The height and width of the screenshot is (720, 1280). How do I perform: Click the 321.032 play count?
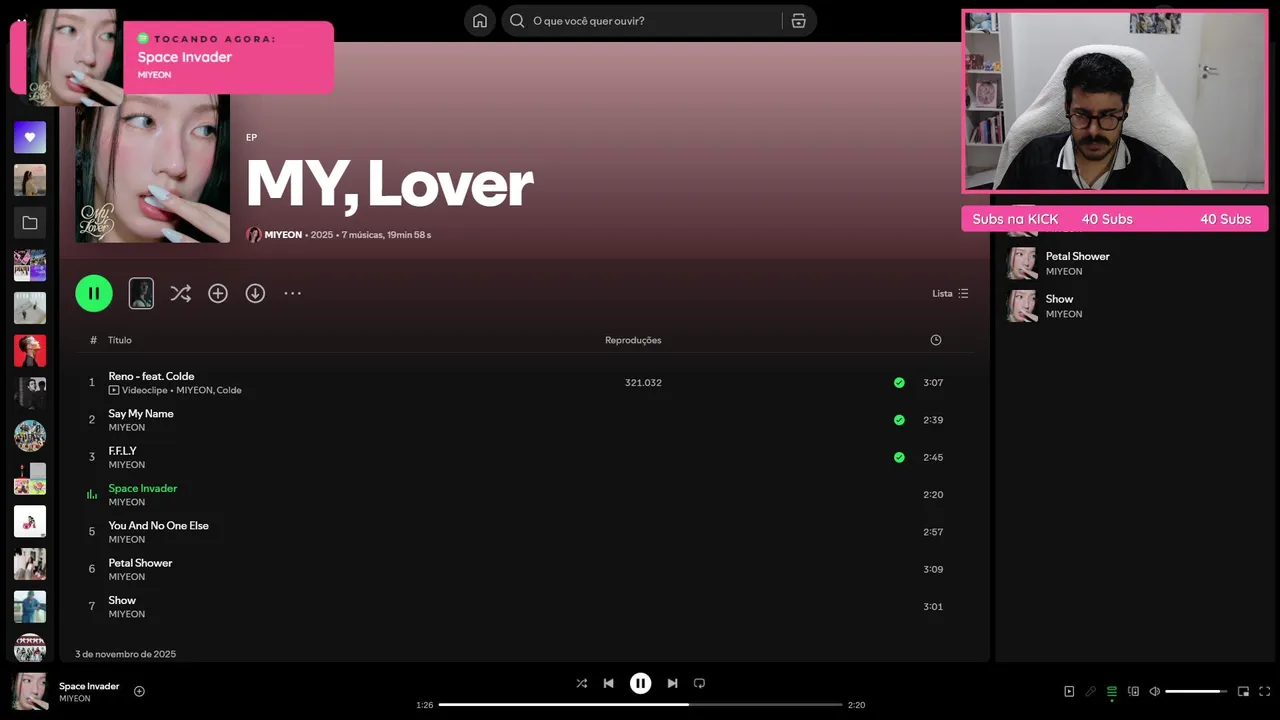643,383
